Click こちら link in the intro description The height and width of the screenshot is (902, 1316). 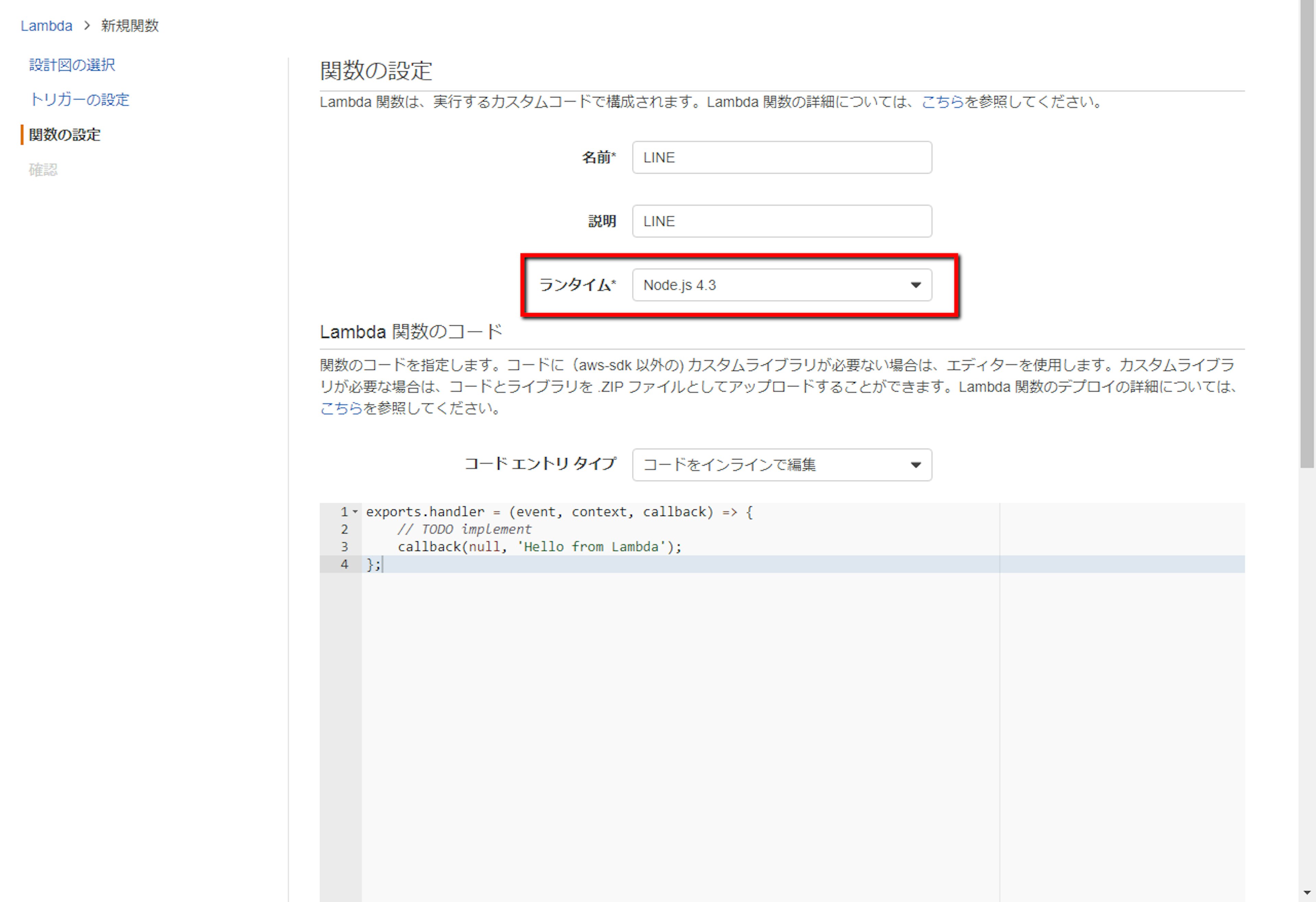tap(942, 102)
